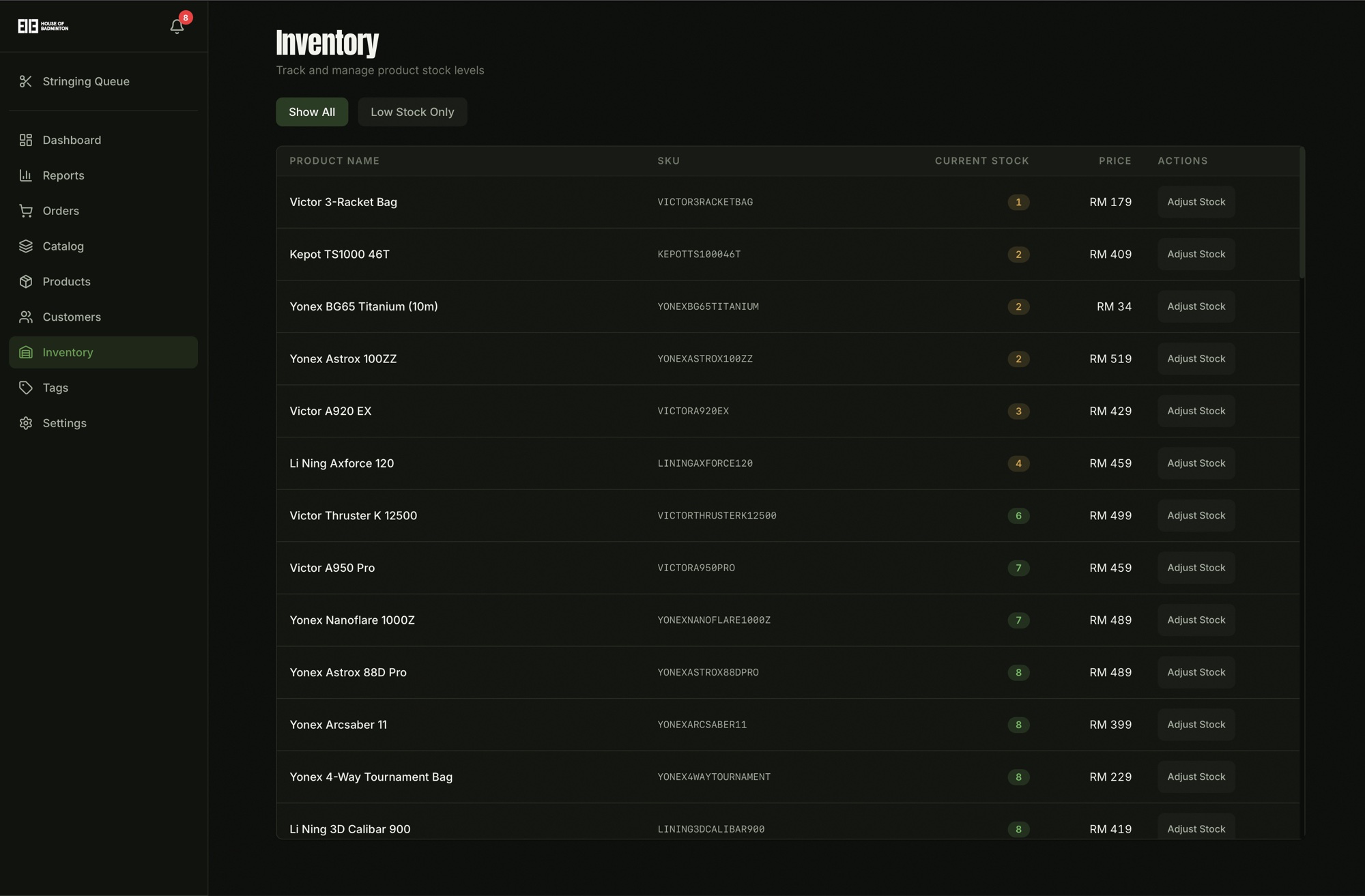Adjust stock for Yonex 4-Way Tournament Bag
The height and width of the screenshot is (896, 1365).
point(1196,777)
